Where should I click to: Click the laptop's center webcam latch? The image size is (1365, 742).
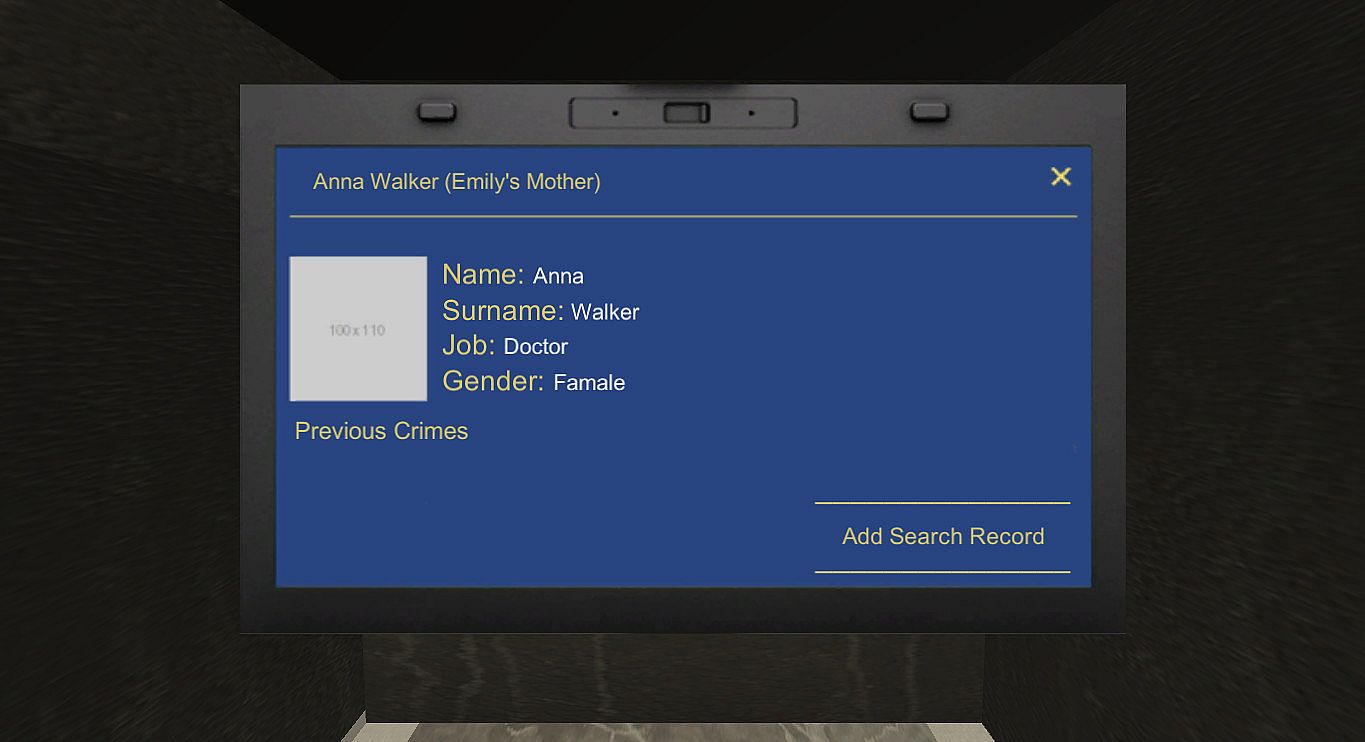686,113
